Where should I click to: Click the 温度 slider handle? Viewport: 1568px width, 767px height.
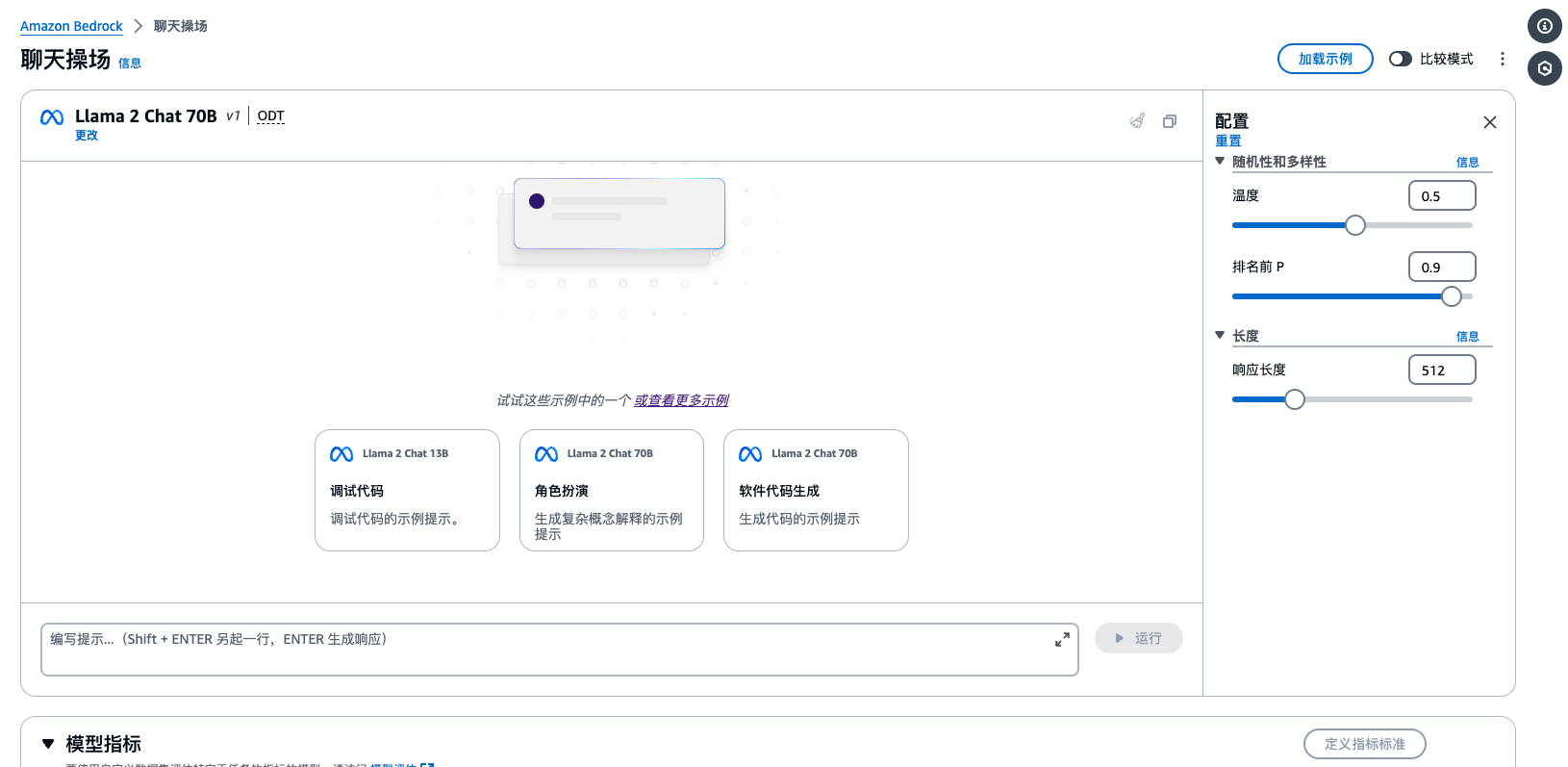[x=1354, y=225]
